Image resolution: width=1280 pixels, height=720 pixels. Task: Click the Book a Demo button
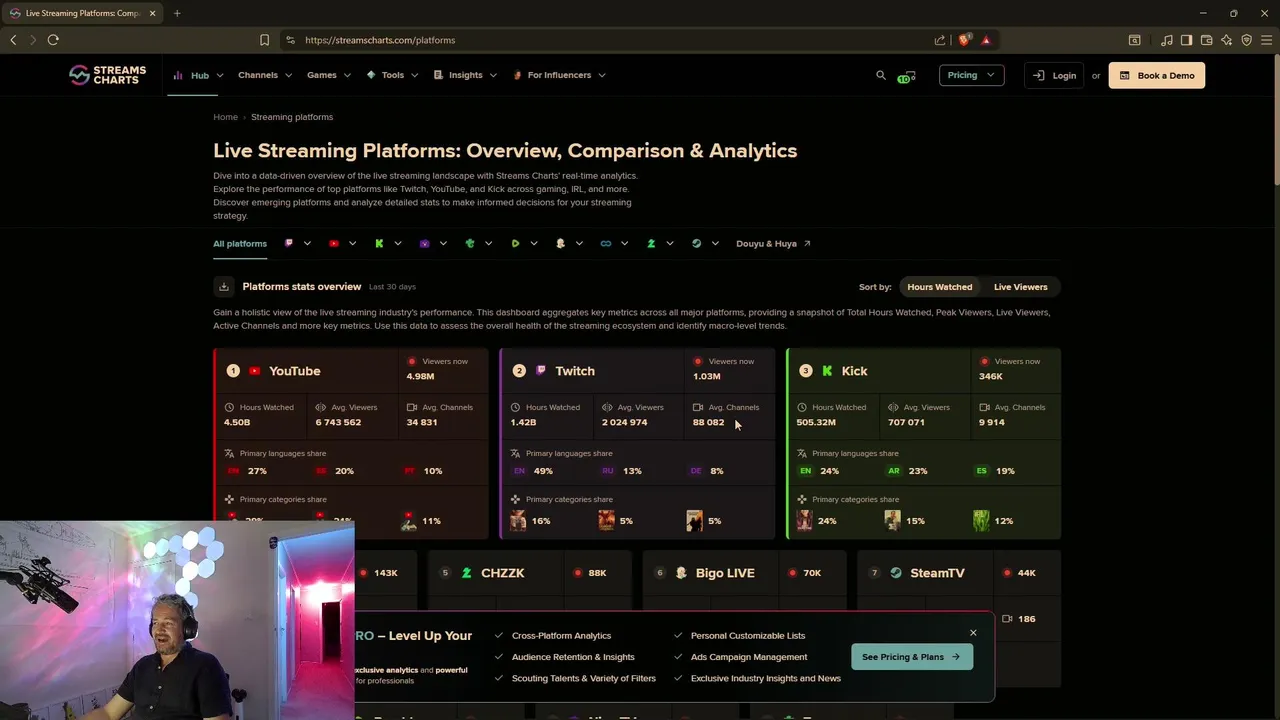point(1157,75)
